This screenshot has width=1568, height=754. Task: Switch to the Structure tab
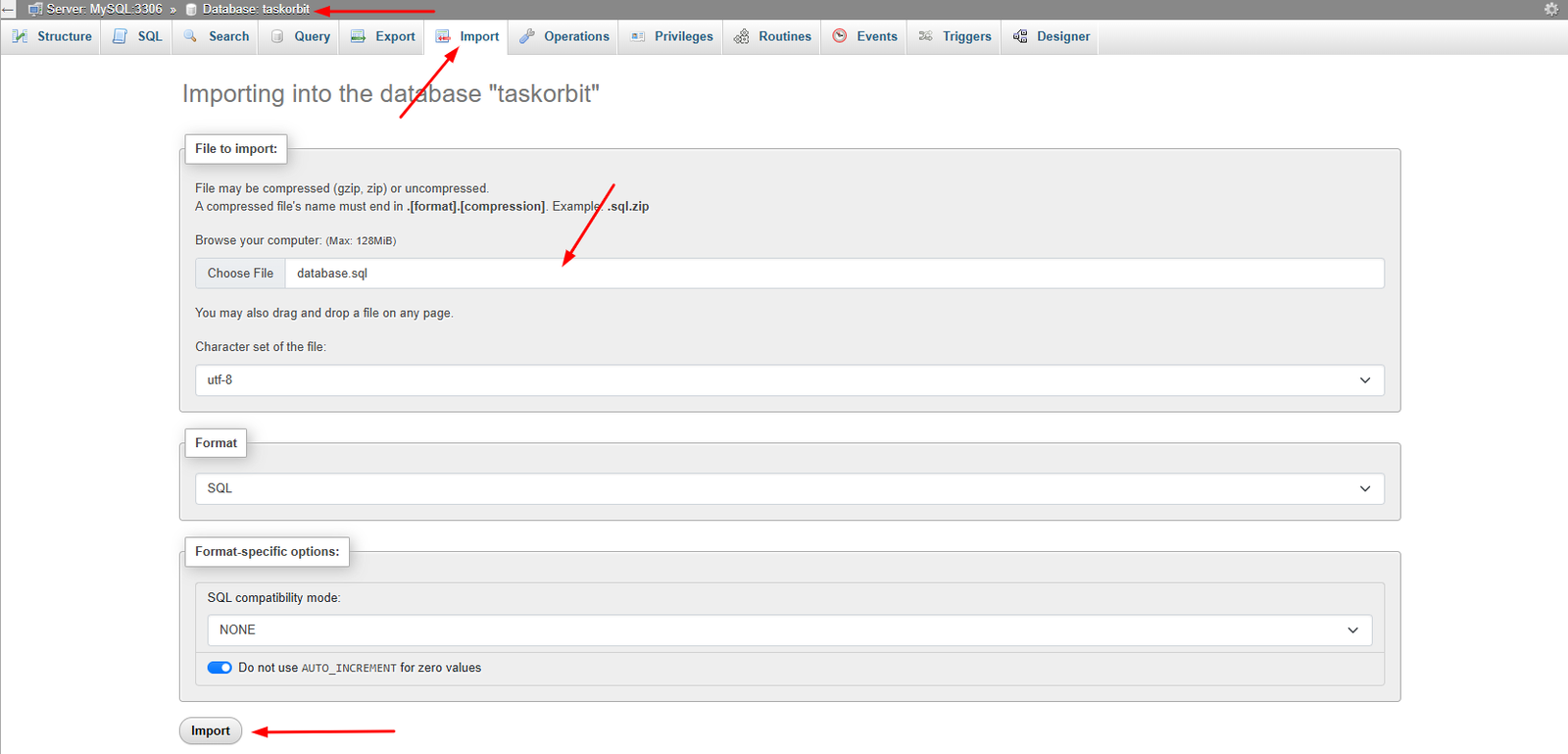[51, 36]
